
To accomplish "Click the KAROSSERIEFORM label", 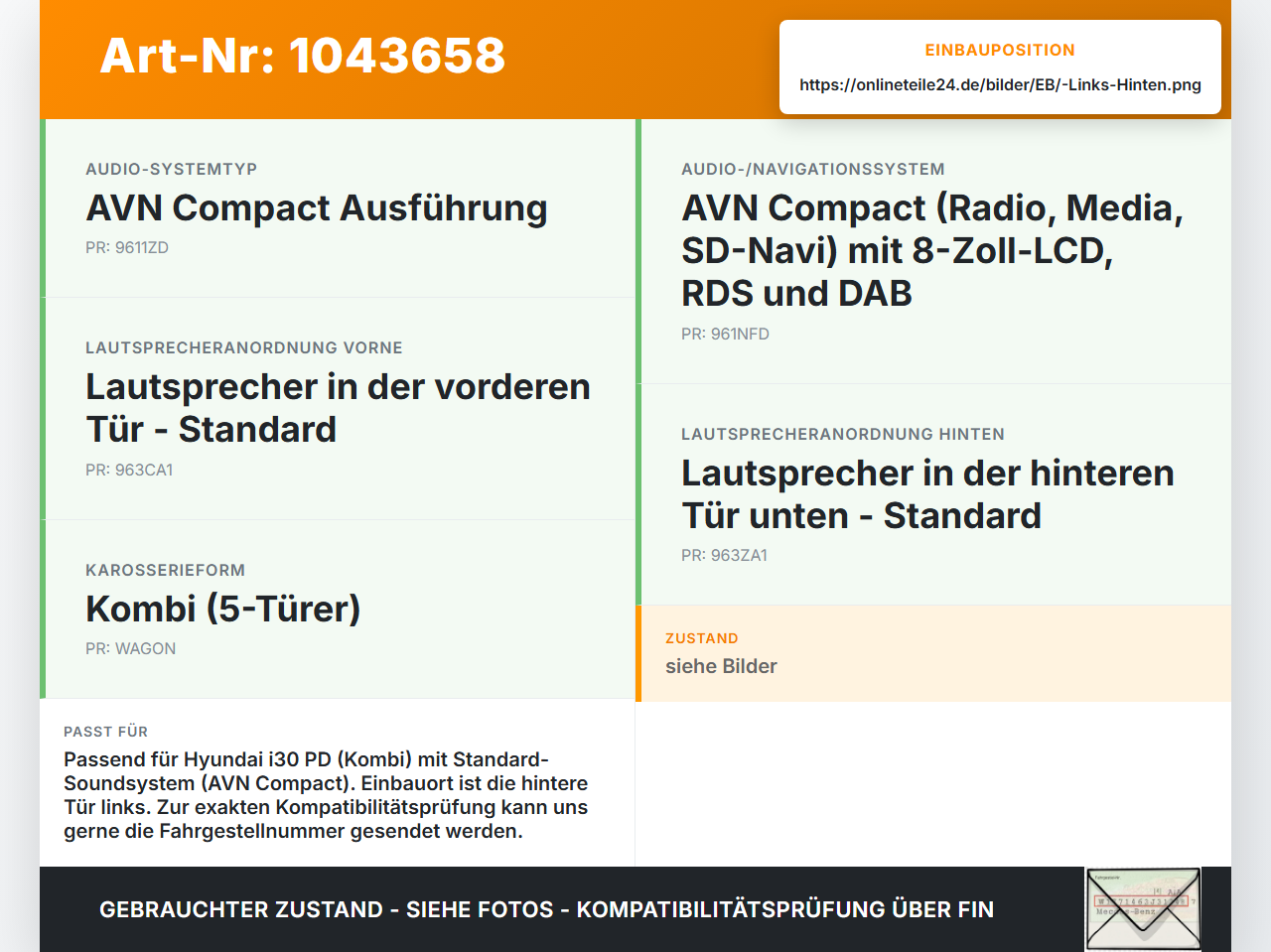I will point(165,570).
